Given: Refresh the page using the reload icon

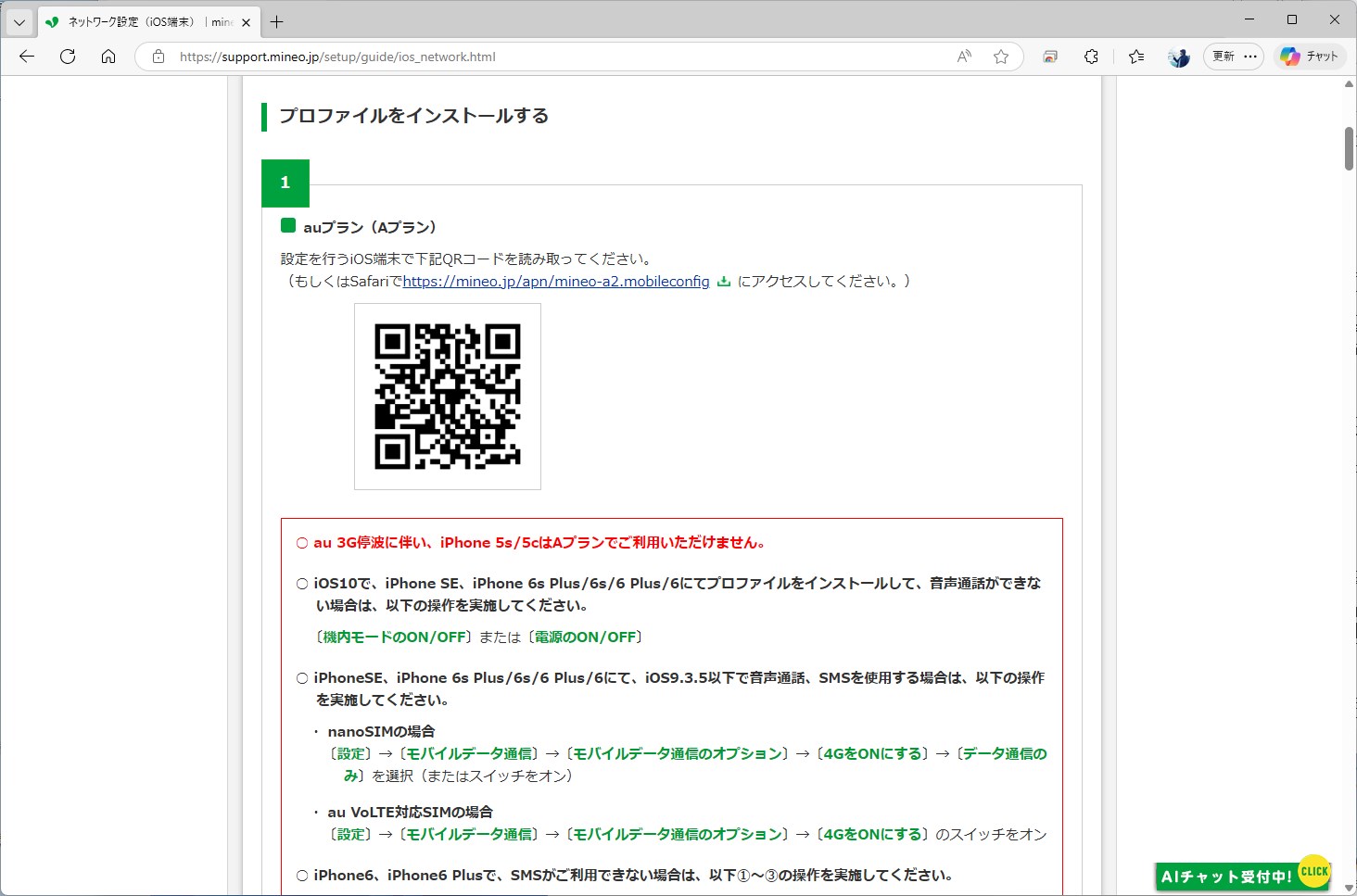Looking at the screenshot, I should coord(67,56).
